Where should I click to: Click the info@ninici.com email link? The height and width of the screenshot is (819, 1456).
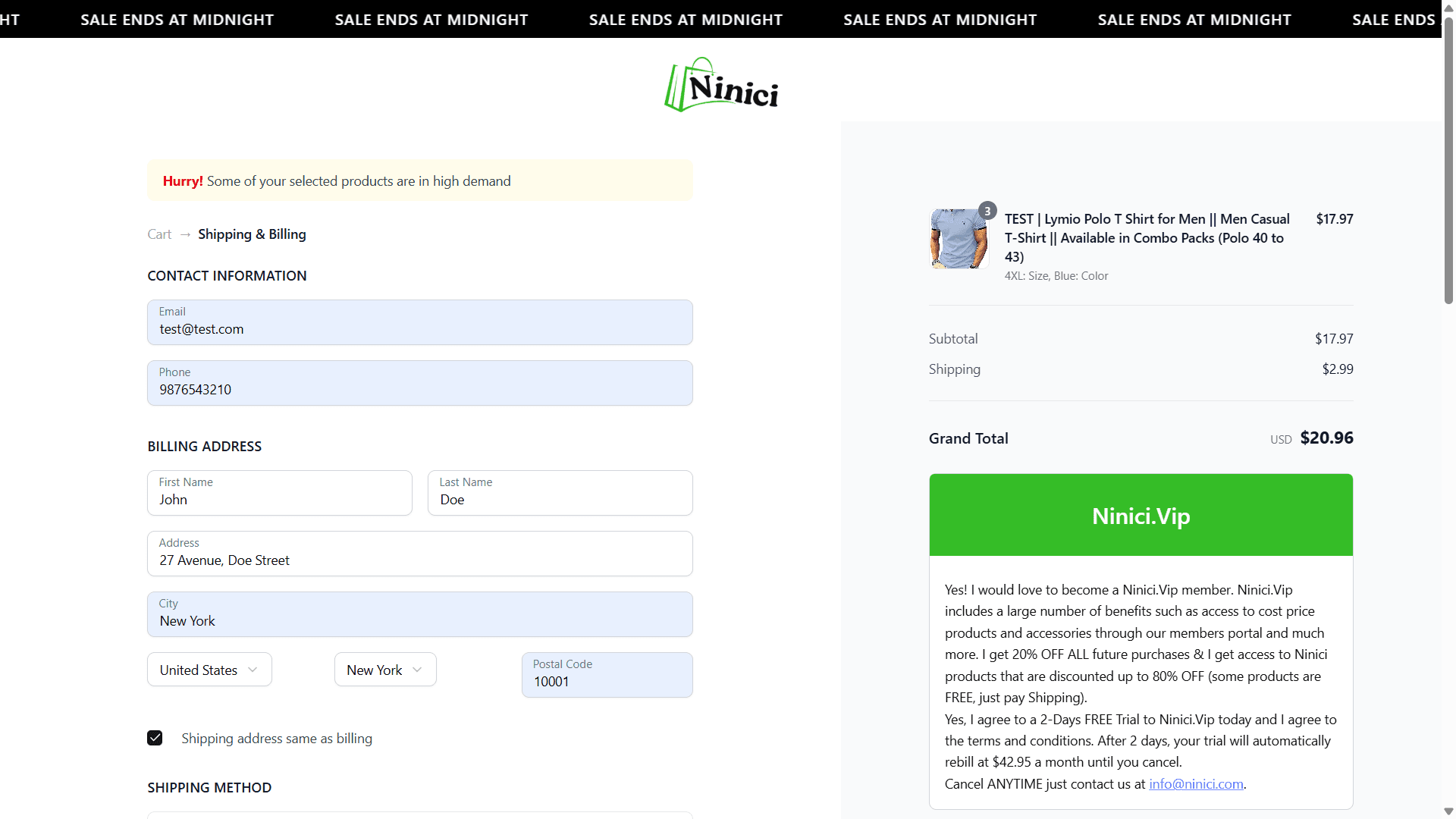tap(1195, 783)
